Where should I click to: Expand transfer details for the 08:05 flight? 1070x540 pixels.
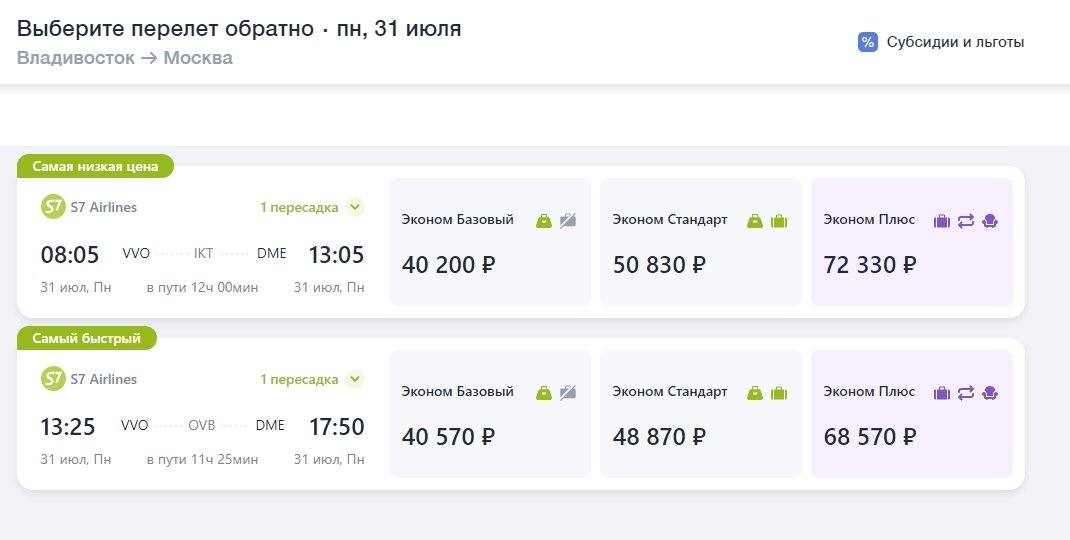[x=354, y=207]
